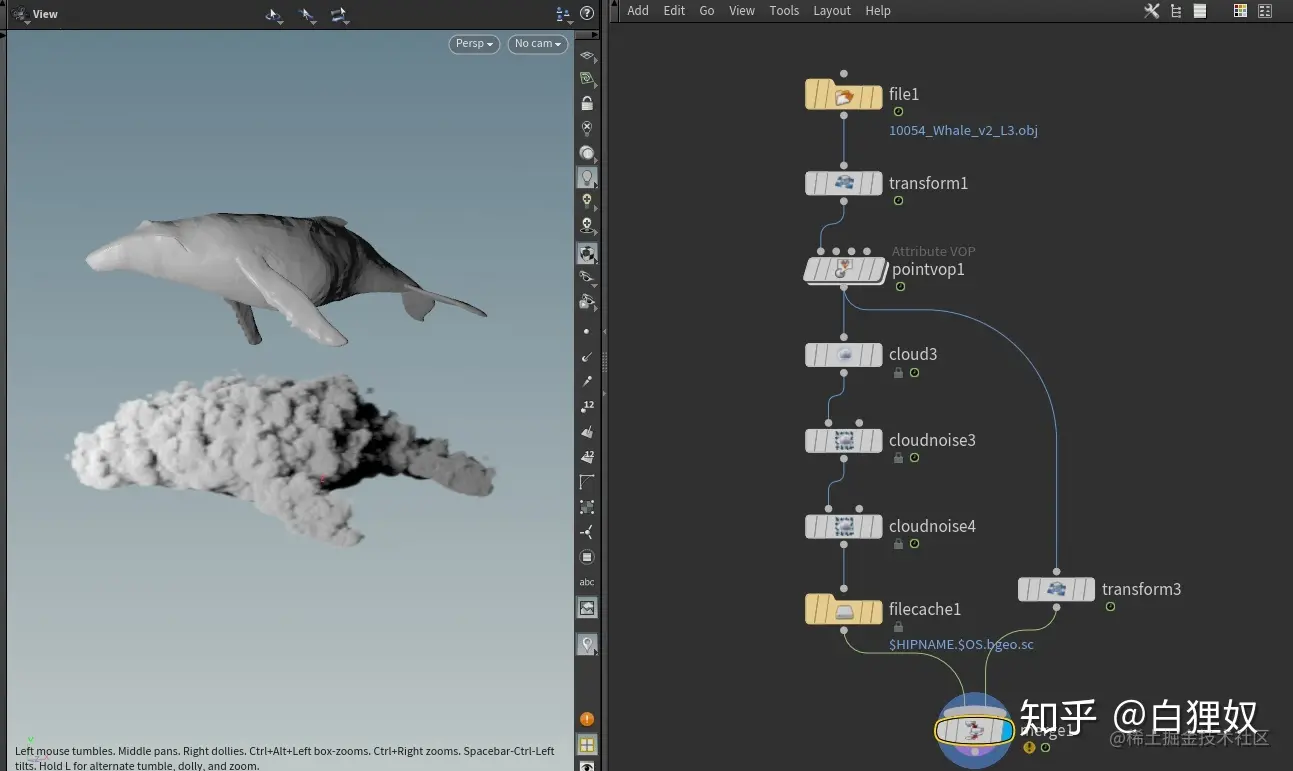Toggle the viewport background image icon
Viewport: 1293px width, 771px height.
(x=587, y=608)
